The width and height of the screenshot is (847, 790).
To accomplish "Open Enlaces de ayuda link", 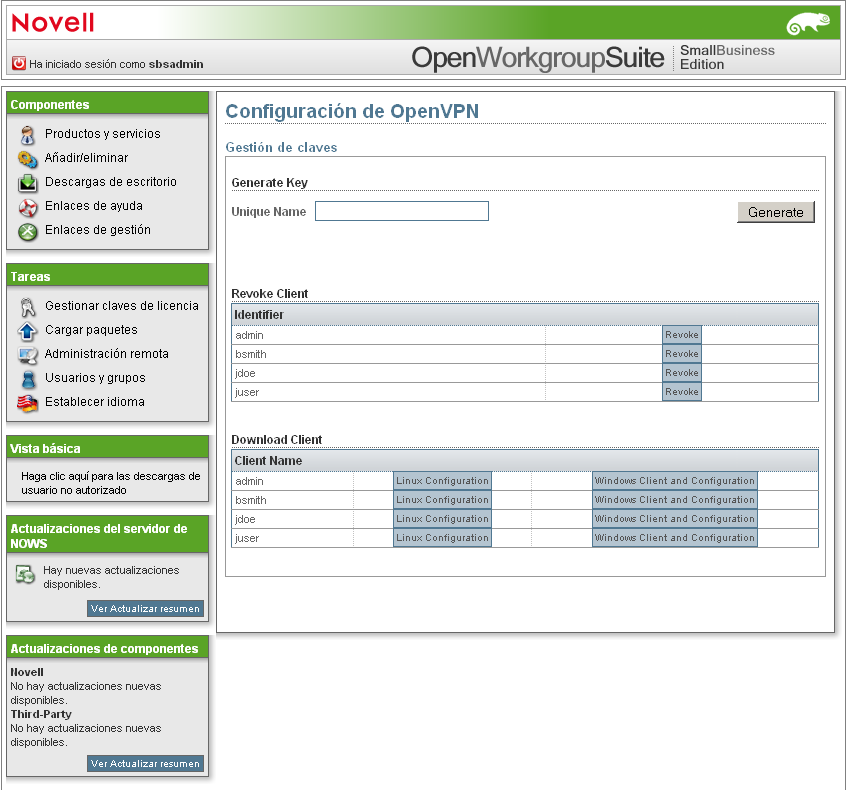I will (x=93, y=206).
